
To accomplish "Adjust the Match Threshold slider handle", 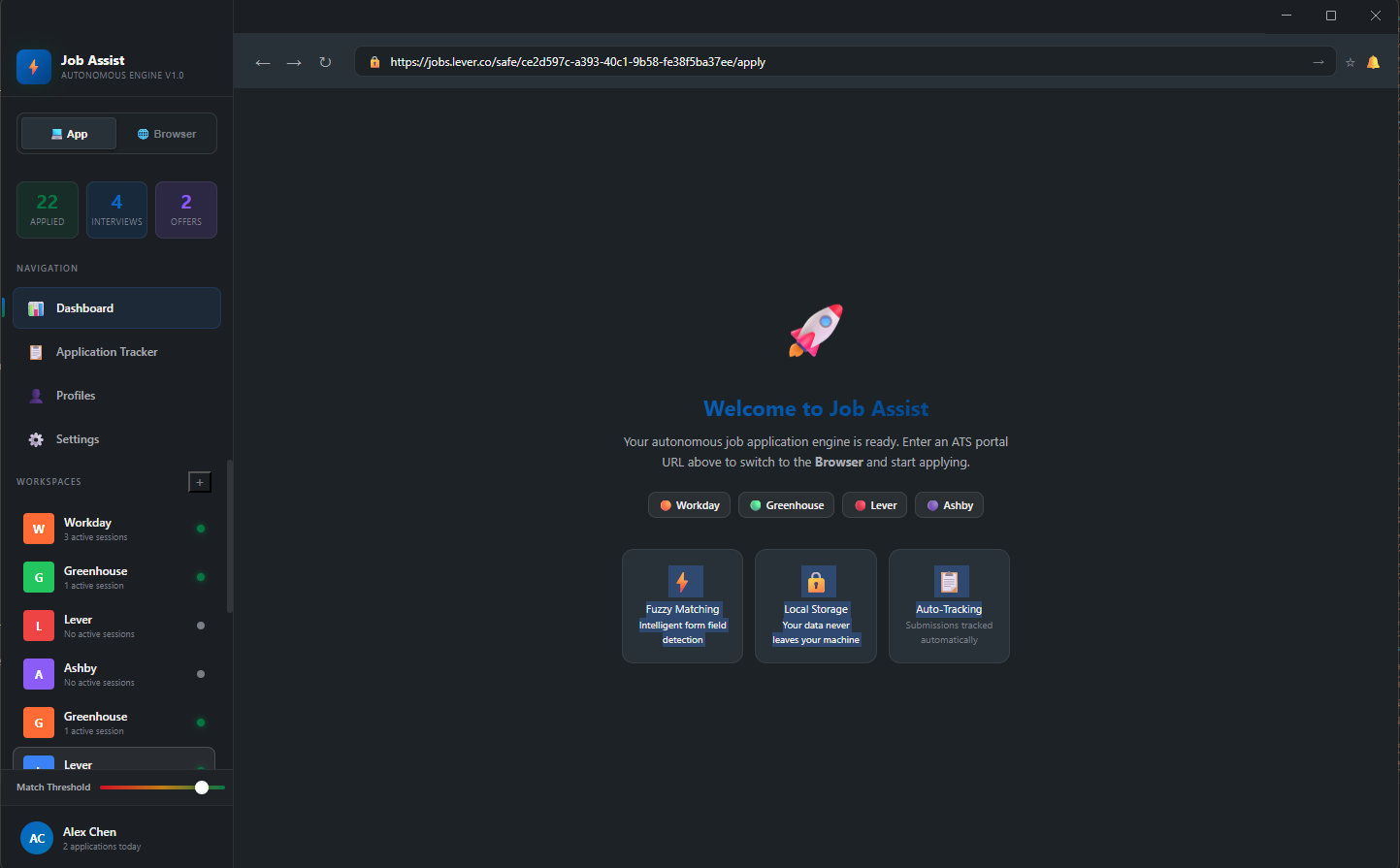I will click(x=202, y=788).
